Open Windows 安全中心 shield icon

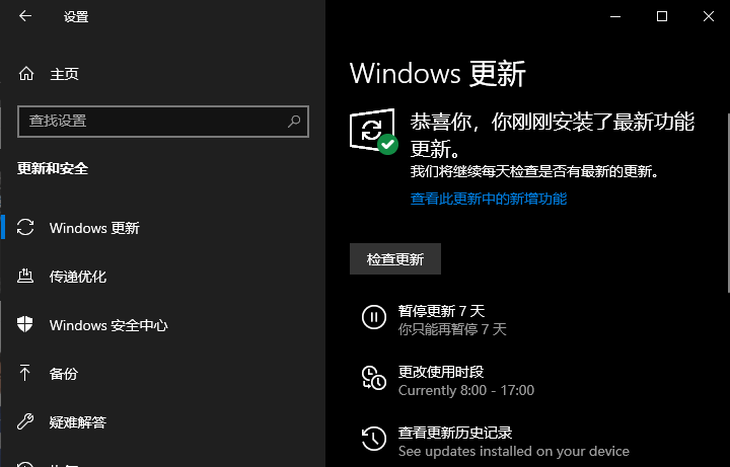point(25,325)
